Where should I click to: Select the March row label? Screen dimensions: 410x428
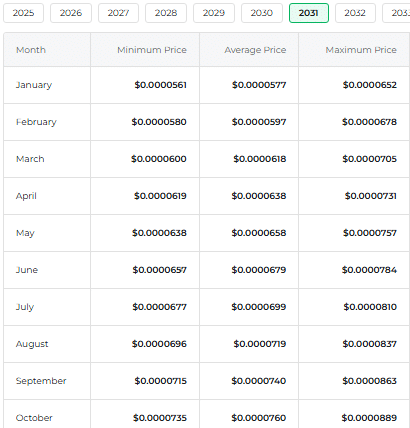[x=30, y=159]
